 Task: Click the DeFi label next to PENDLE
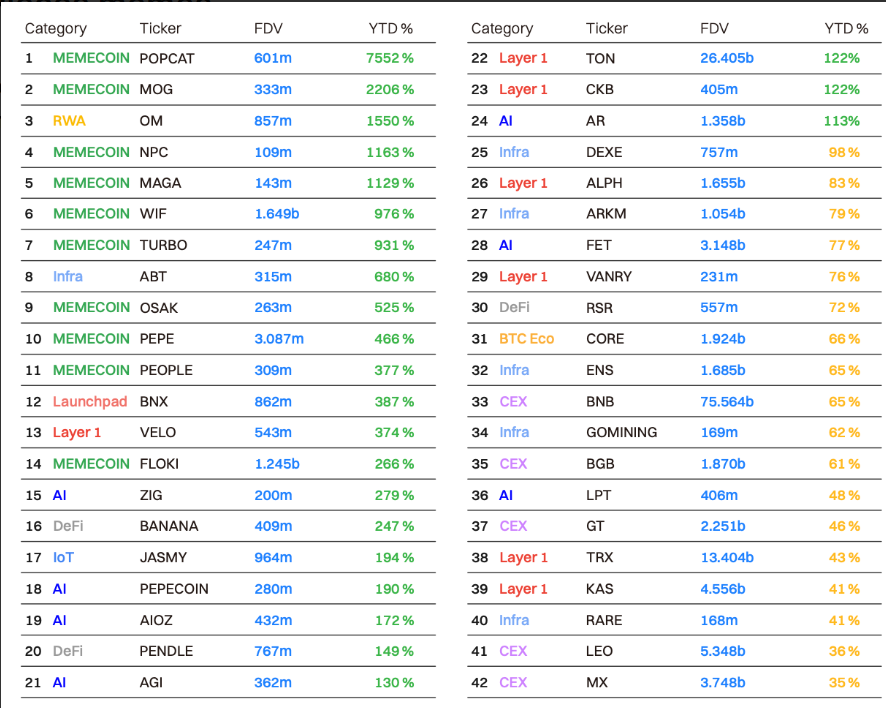[69, 651]
